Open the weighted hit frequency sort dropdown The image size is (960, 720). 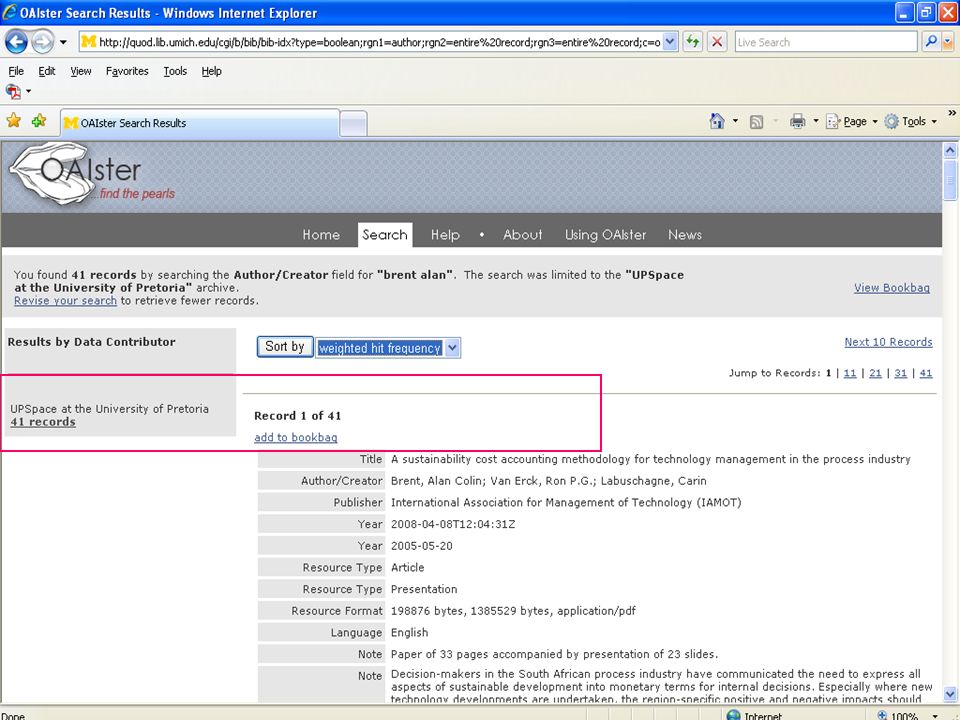(388, 348)
